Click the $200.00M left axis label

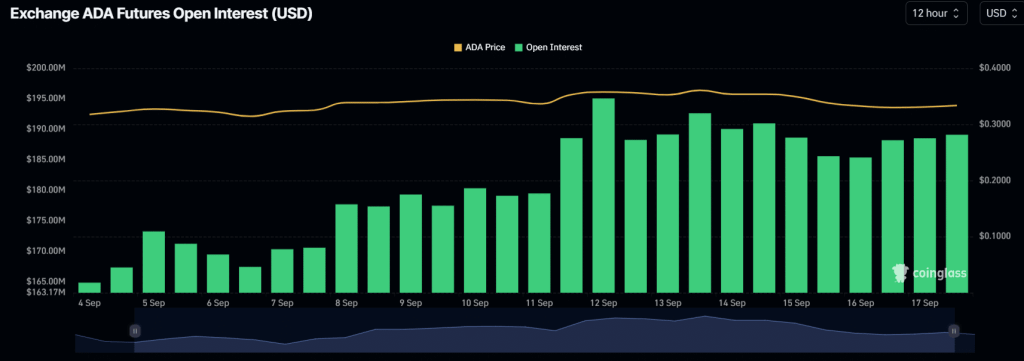tap(47, 68)
